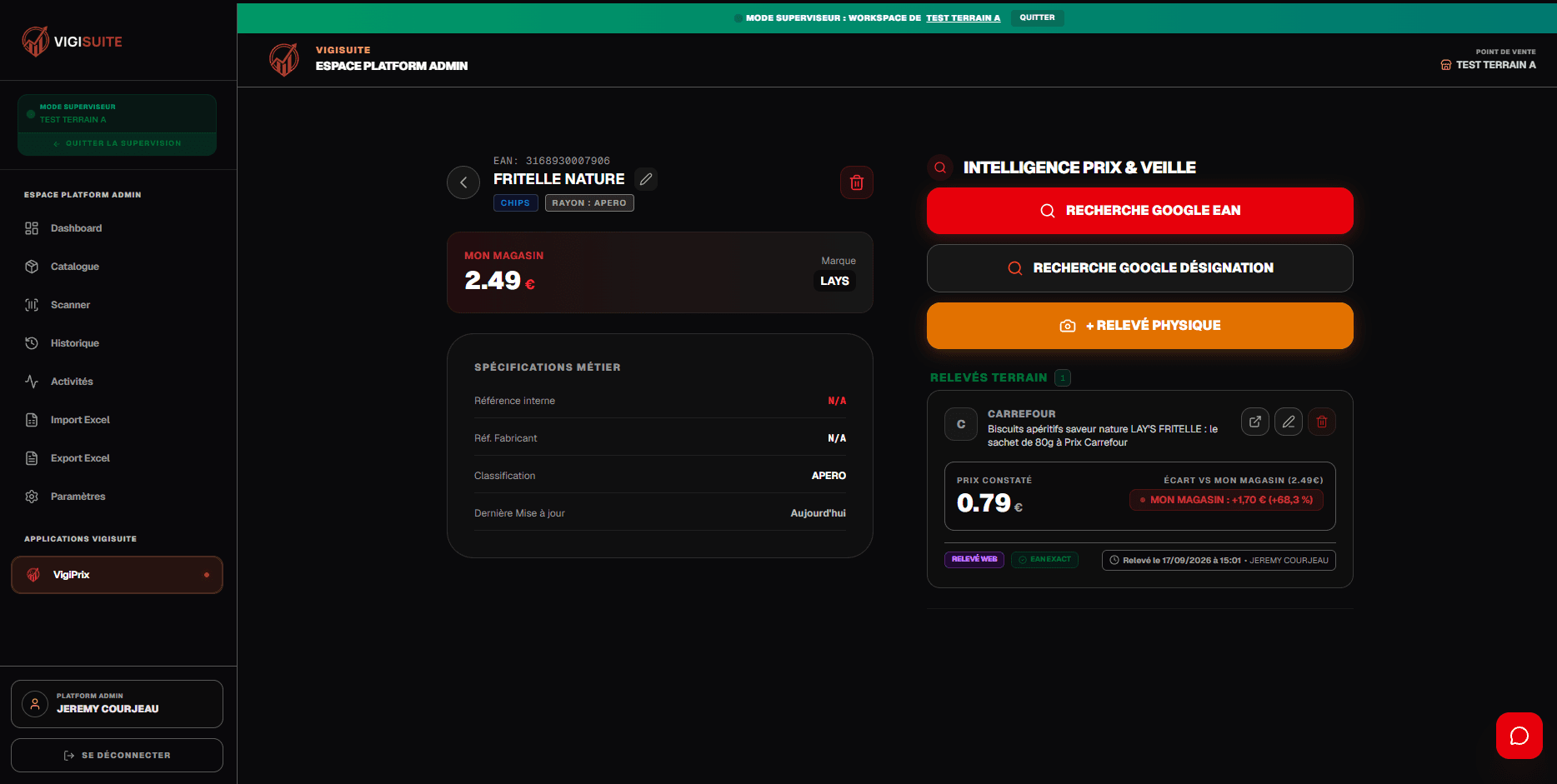The image size is (1557, 784).
Task: Click the LAYS brand badge
Action: tap(834, 281)
